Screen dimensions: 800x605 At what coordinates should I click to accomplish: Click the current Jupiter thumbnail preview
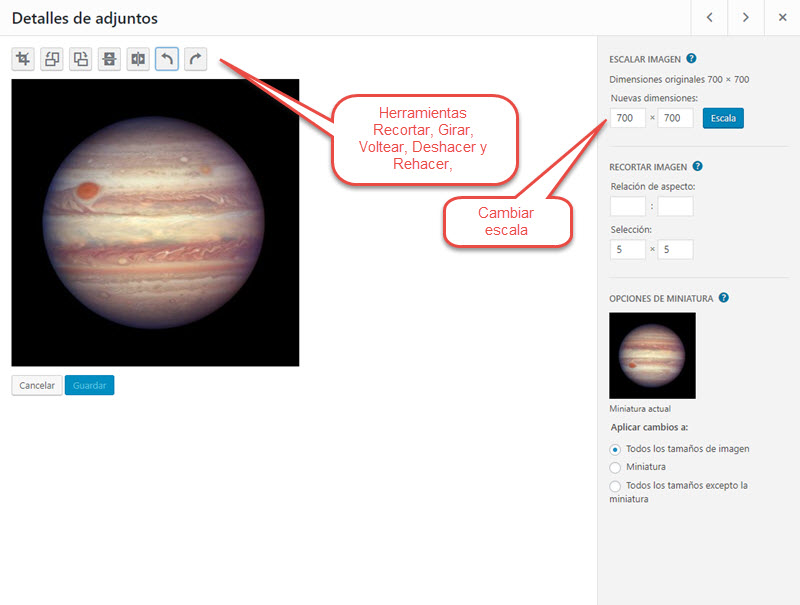coord(652,355)
